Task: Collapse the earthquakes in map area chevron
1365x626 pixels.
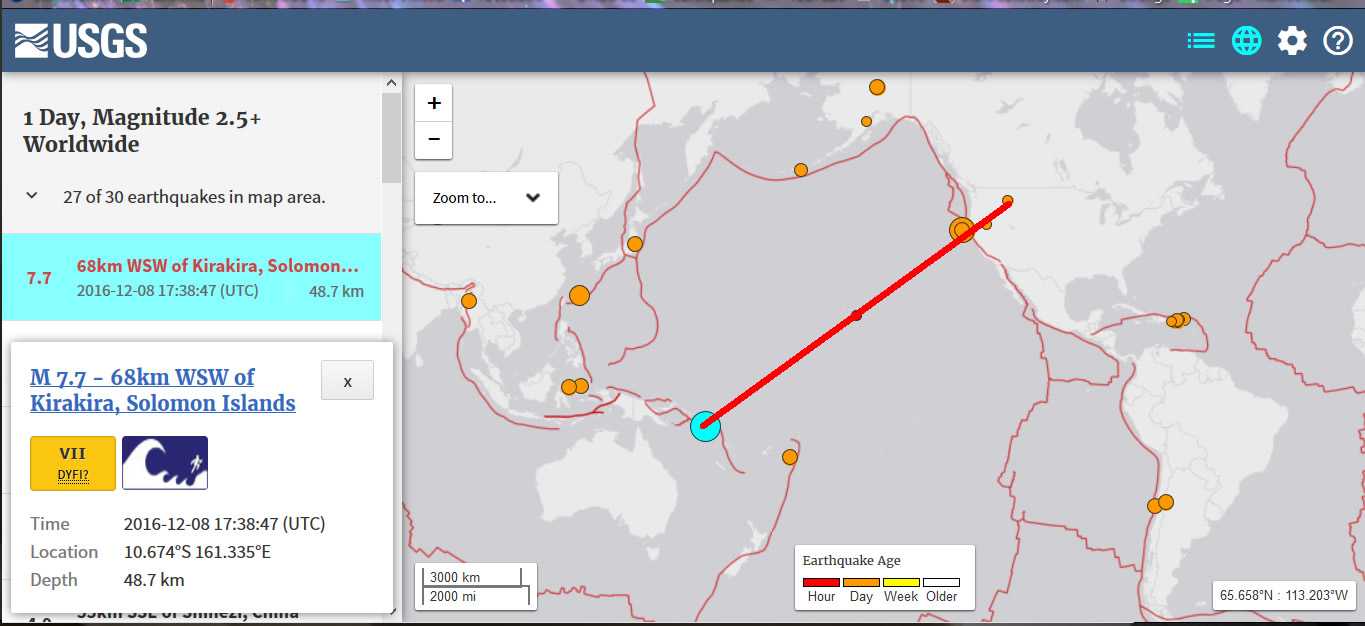Action: click(x=32, y=196)
